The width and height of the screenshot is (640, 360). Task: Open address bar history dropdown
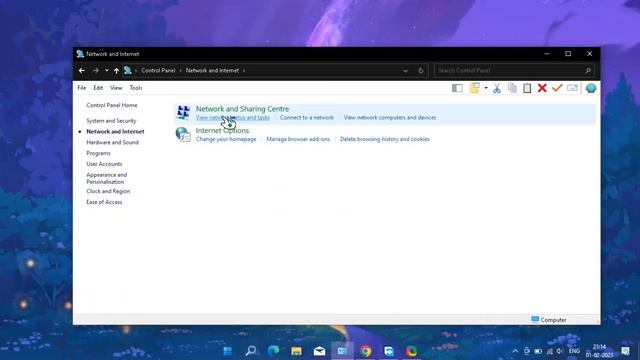tap(405, 71)
